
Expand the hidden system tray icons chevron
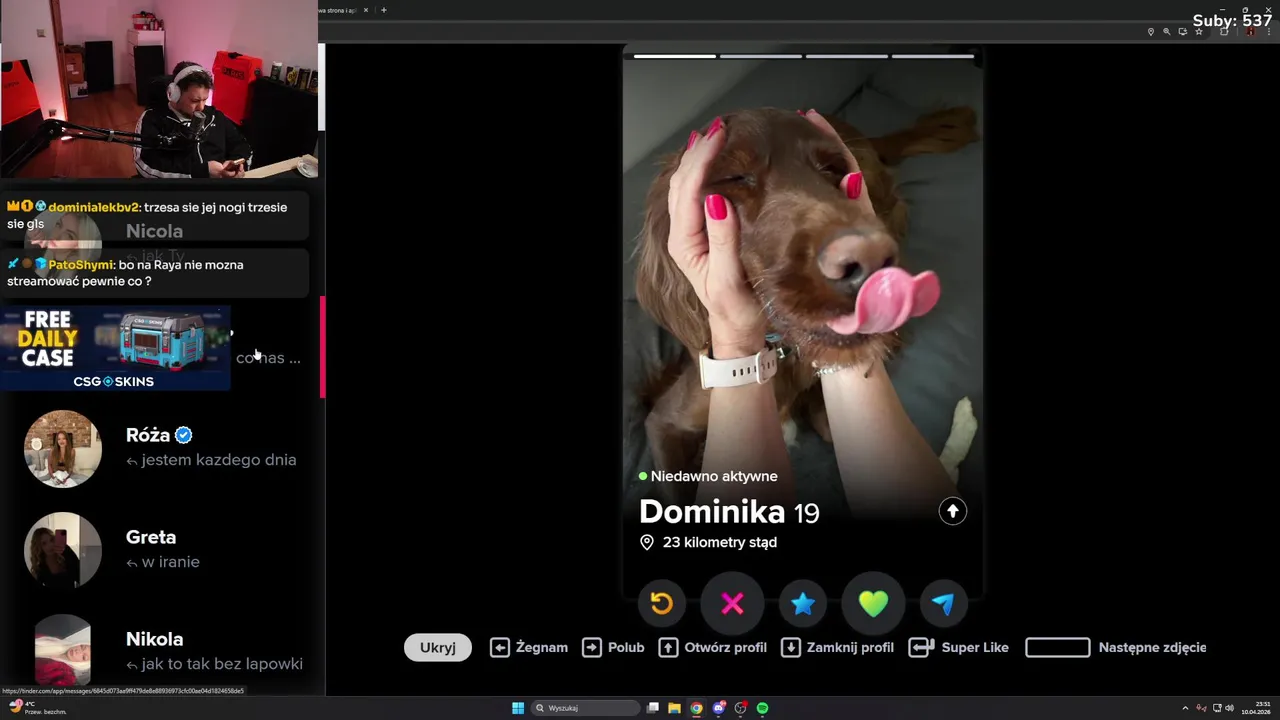(x=1186, y=708)
